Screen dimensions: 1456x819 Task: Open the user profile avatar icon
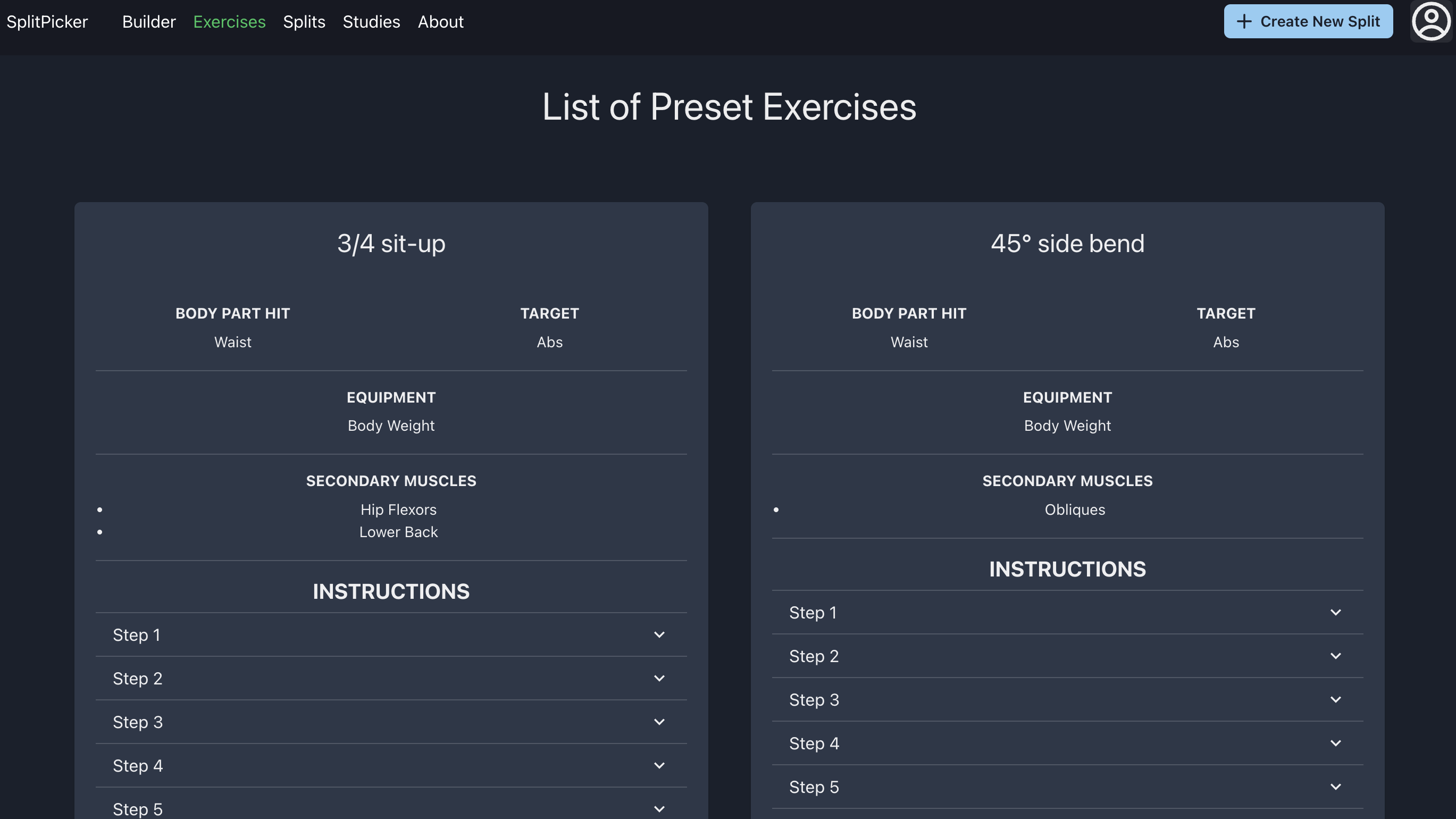(x=1430, y=21)
